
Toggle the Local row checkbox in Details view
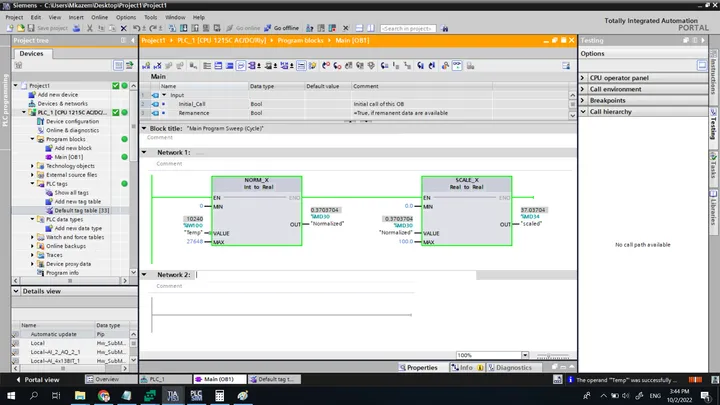16,343
